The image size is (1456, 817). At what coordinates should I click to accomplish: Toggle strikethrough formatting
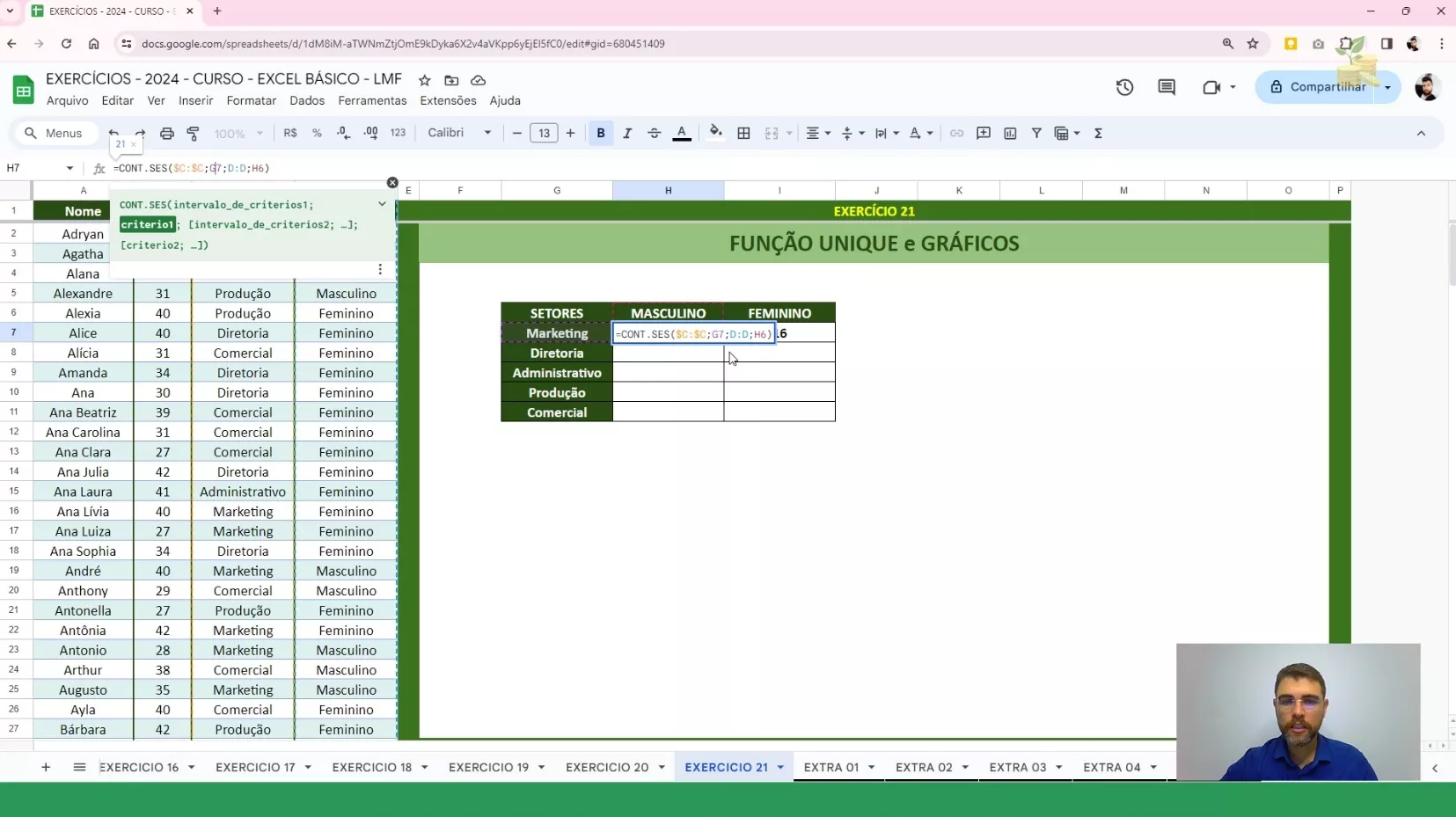point(654,134)
